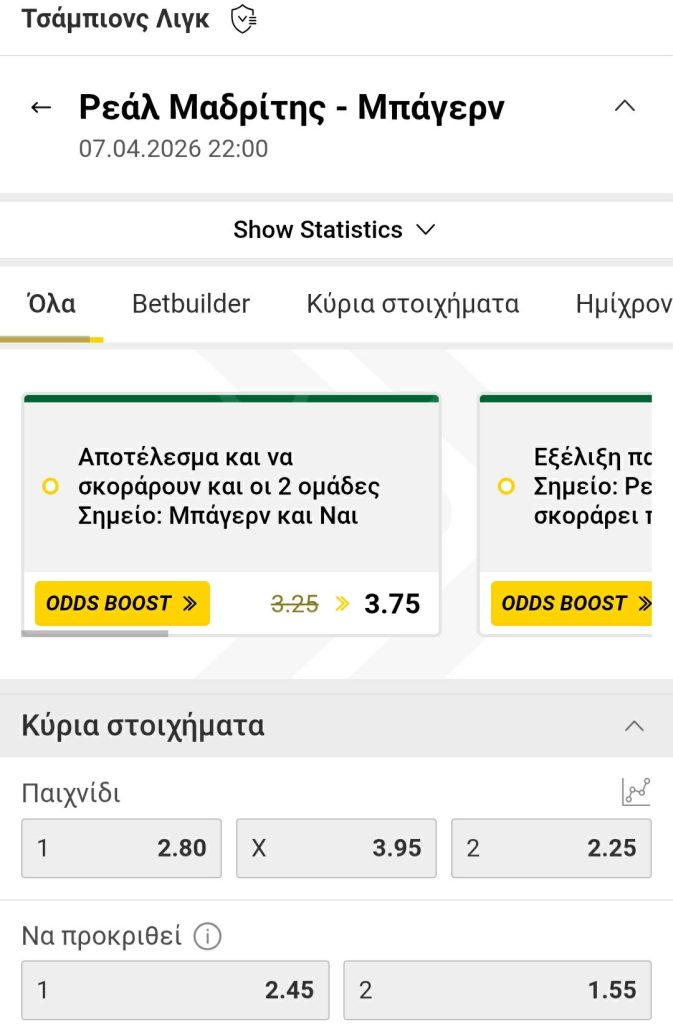Click the boosted arrows between 3.25 and 3.75
The height and width of the screenshot is (1024, 673).
click(x=341, y=603)
